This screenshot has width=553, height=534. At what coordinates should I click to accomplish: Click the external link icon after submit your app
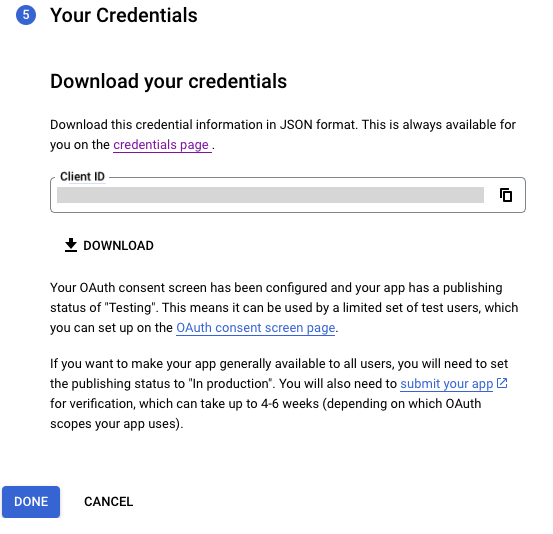pos(502,383)
